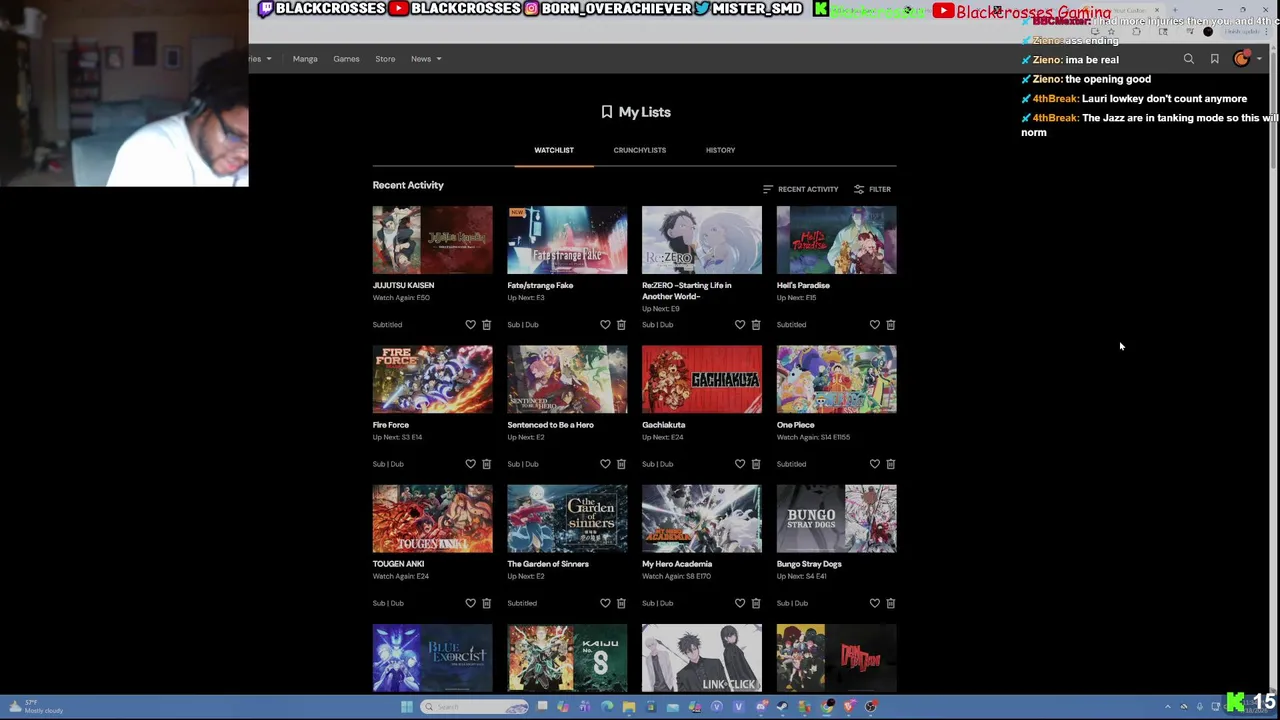The height and width of the screenshot is (720, 1280).
Task: Toggle favorite heart on TOUGEN ANKI
Action: click(470, 603)
